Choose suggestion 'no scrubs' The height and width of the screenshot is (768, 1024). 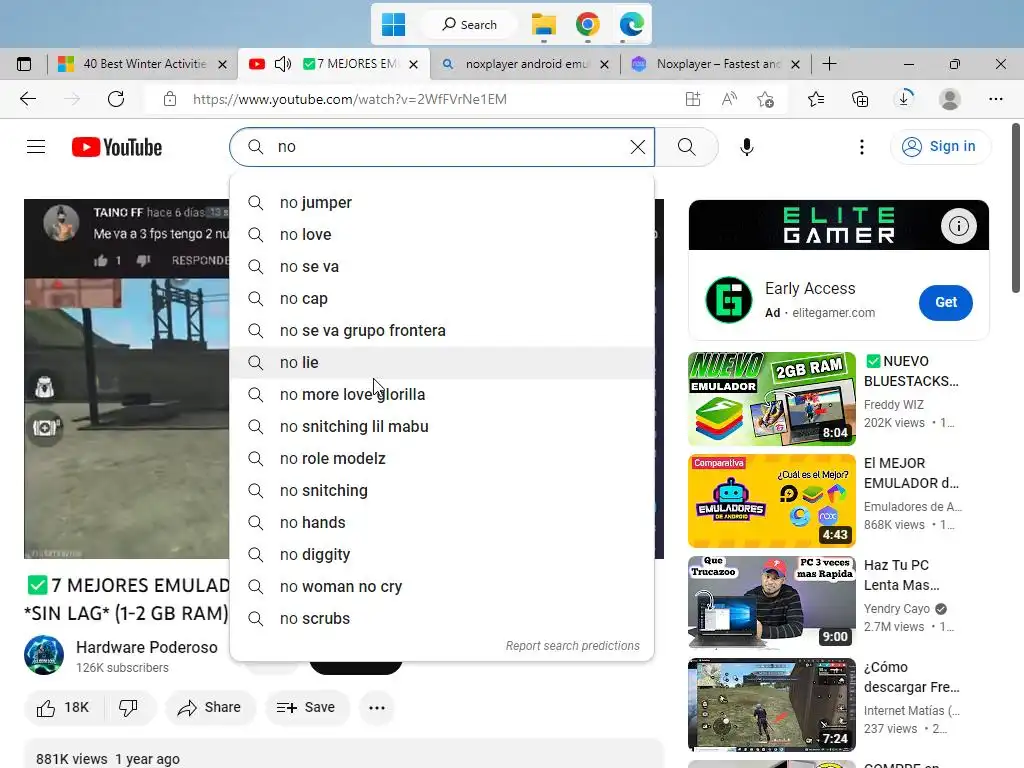click(442, 618)
